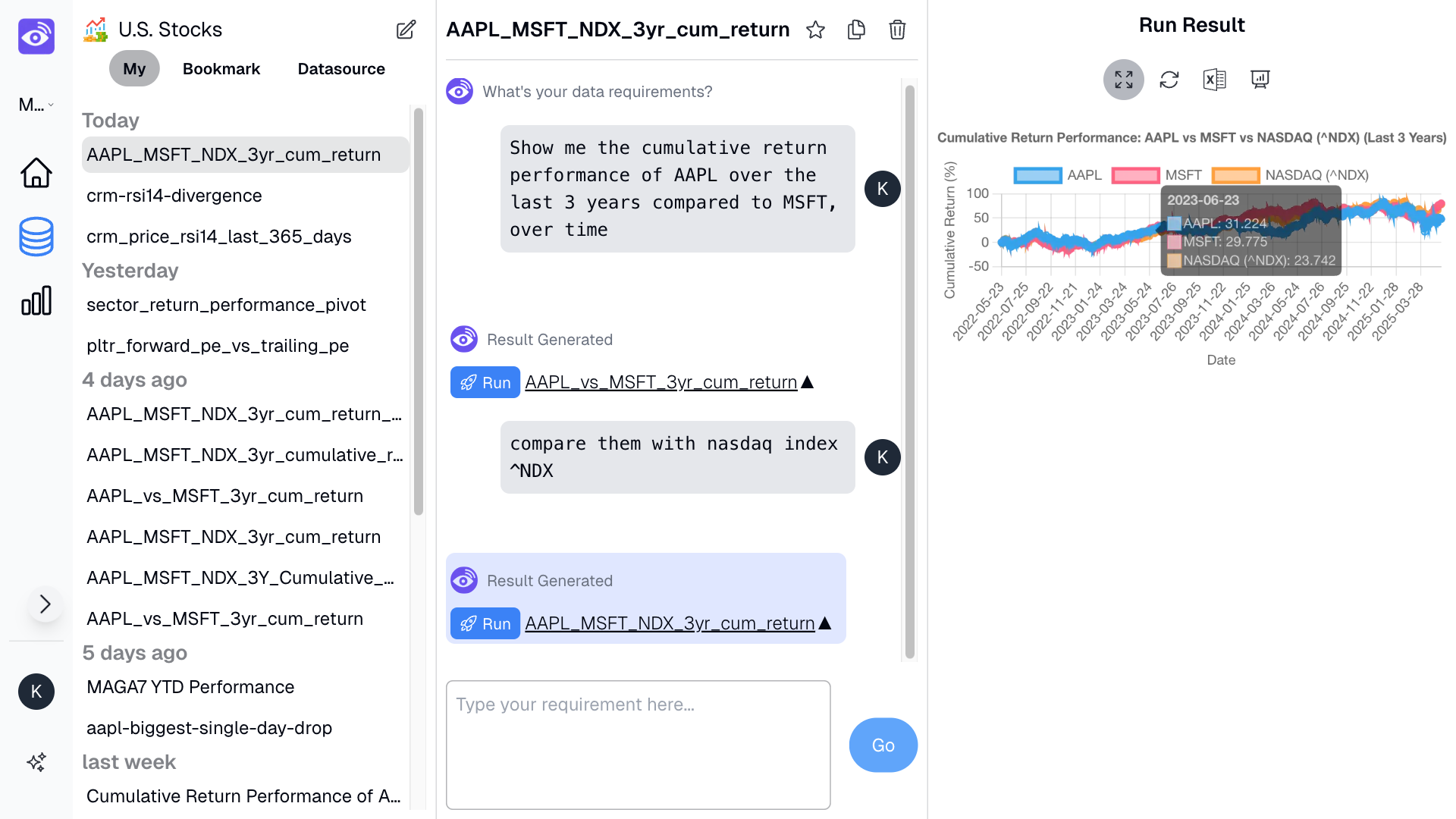Select the My tab
Screen dimensions: 1456x819
tap(134, 68)
